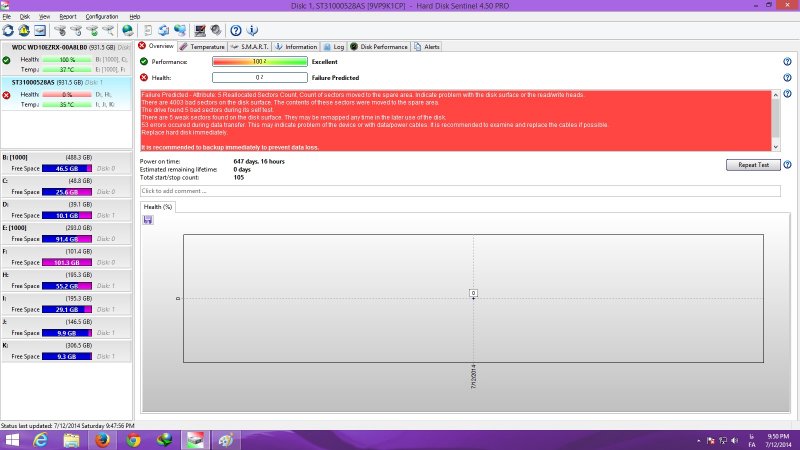Click the Repeat Test button
The height and width of the screenshot is (450, 800).
[x=753, y=165]
